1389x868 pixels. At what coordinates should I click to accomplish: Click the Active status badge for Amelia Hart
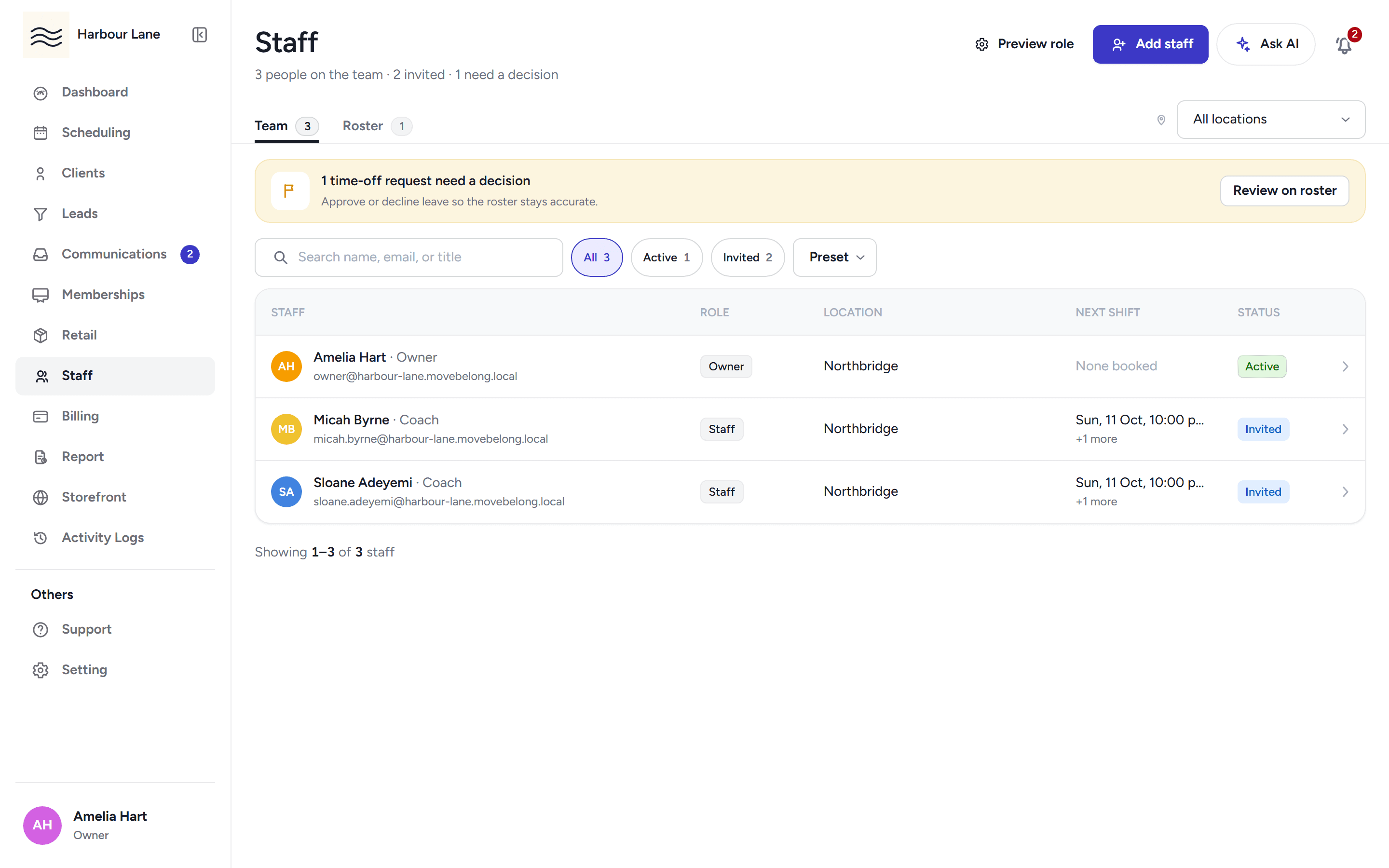(x=1262, y=366)
